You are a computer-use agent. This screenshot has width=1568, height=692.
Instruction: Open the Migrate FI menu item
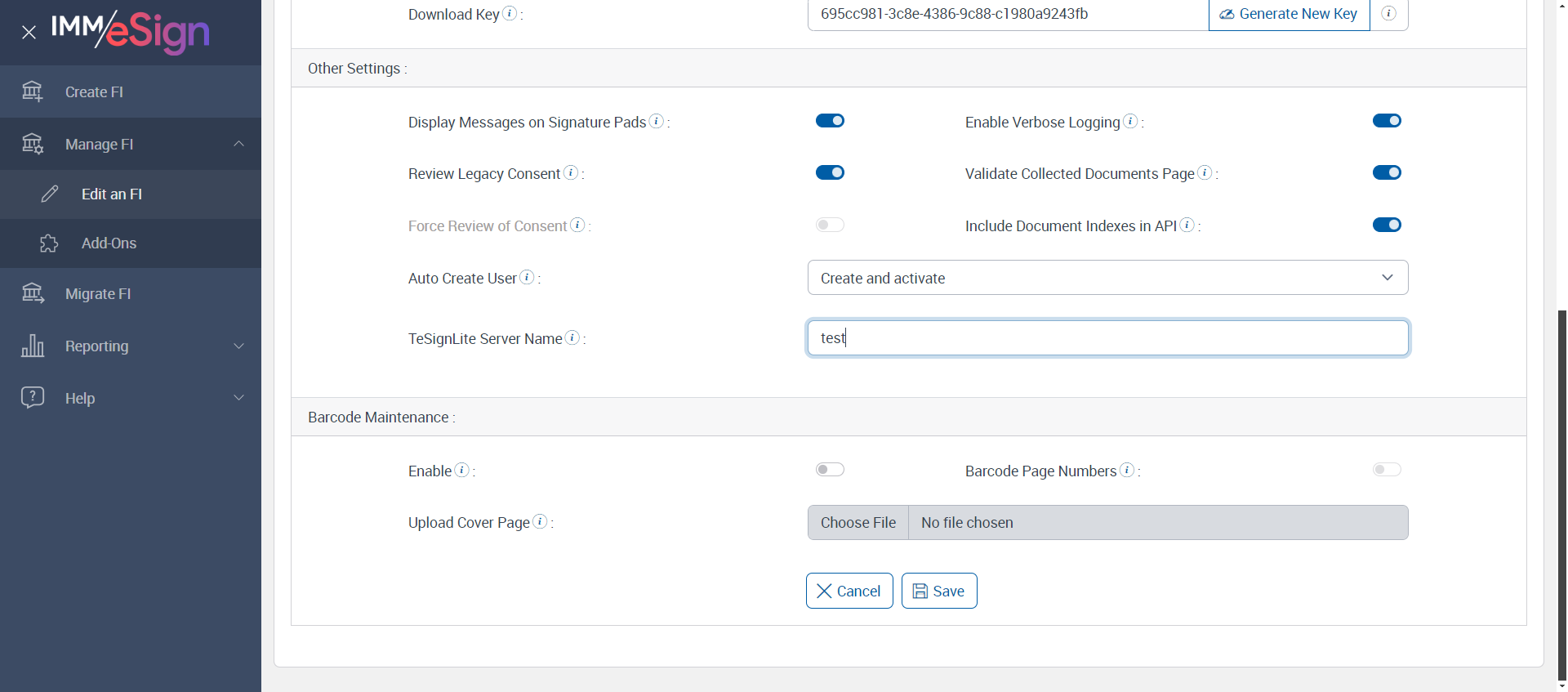(x=98, y=294)
